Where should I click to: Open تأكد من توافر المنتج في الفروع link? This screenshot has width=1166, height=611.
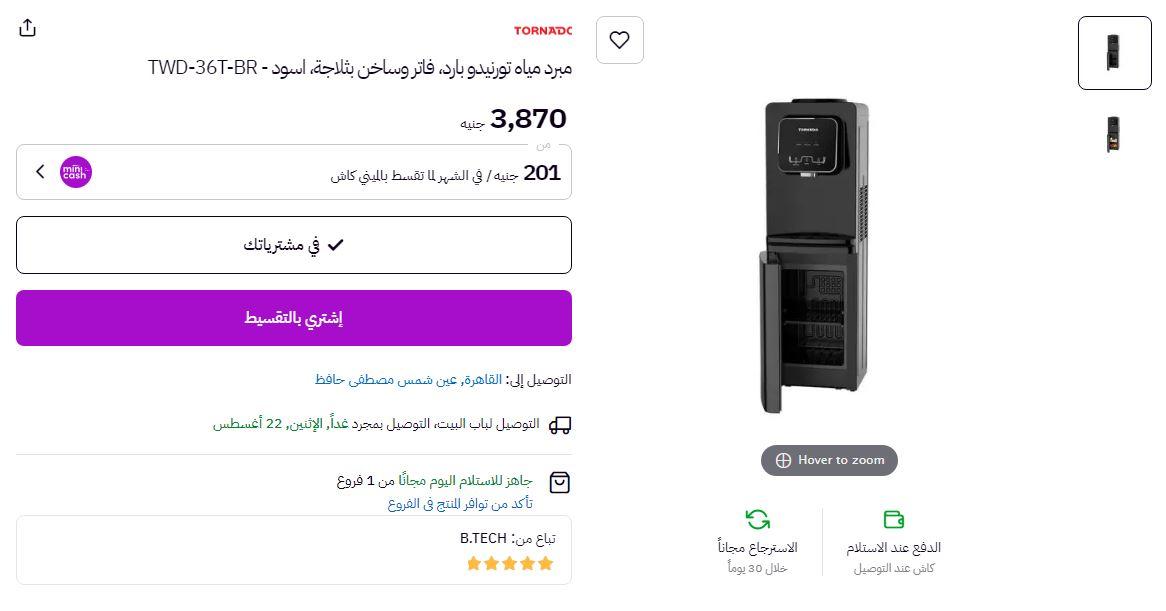(x=460, y=504)
